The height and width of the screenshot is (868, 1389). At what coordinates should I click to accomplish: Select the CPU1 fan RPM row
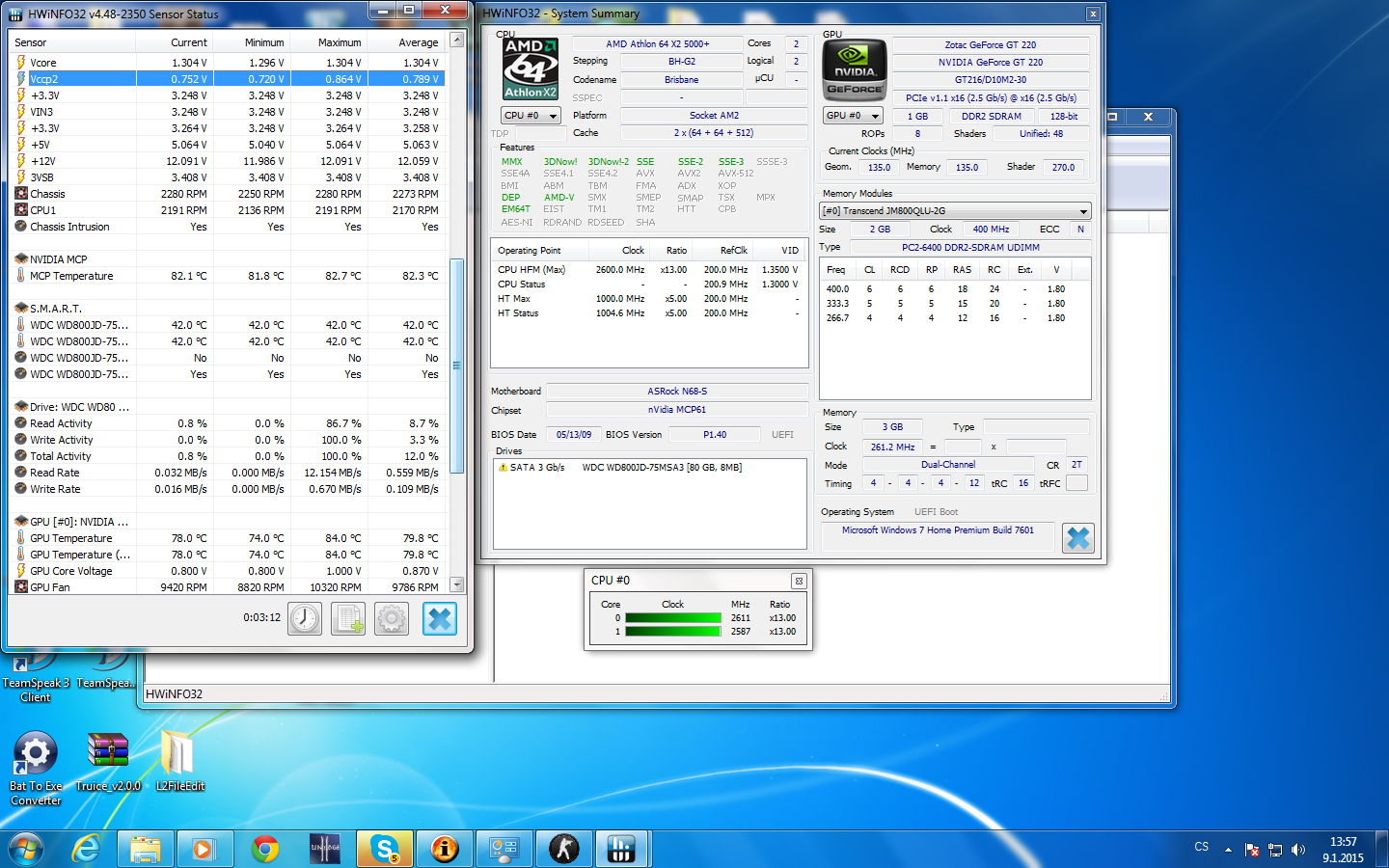(228, 210)
